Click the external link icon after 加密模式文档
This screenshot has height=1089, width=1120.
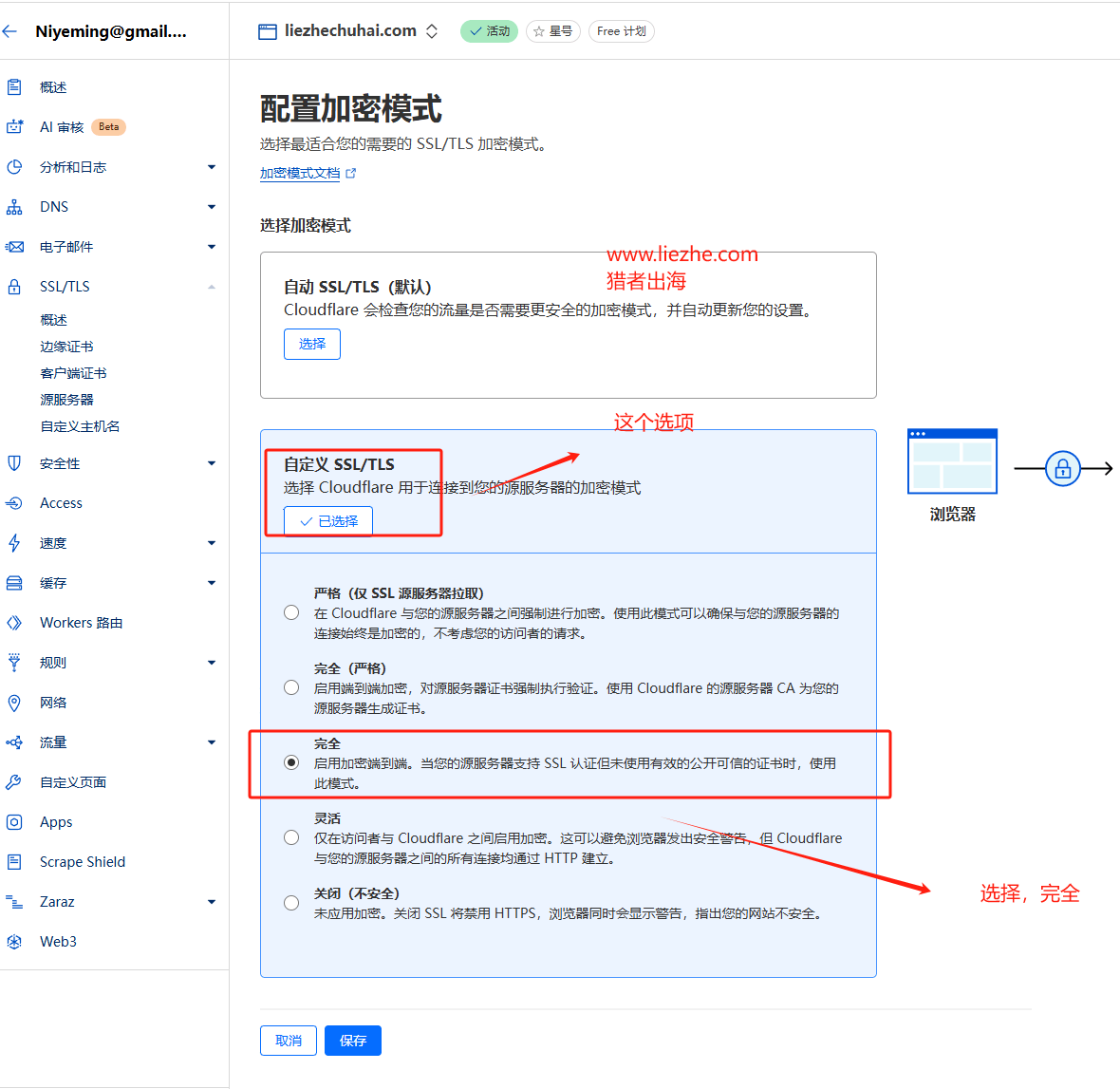click(x=351, y=173)
